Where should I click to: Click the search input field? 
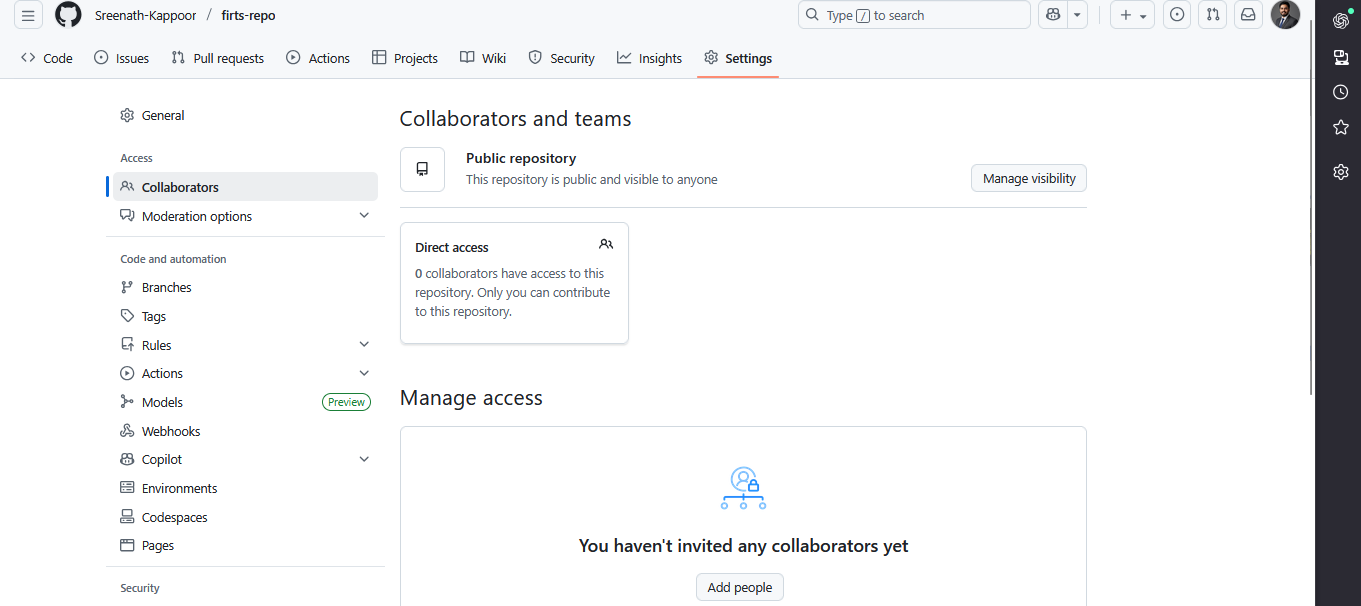[x=914, y=15]
